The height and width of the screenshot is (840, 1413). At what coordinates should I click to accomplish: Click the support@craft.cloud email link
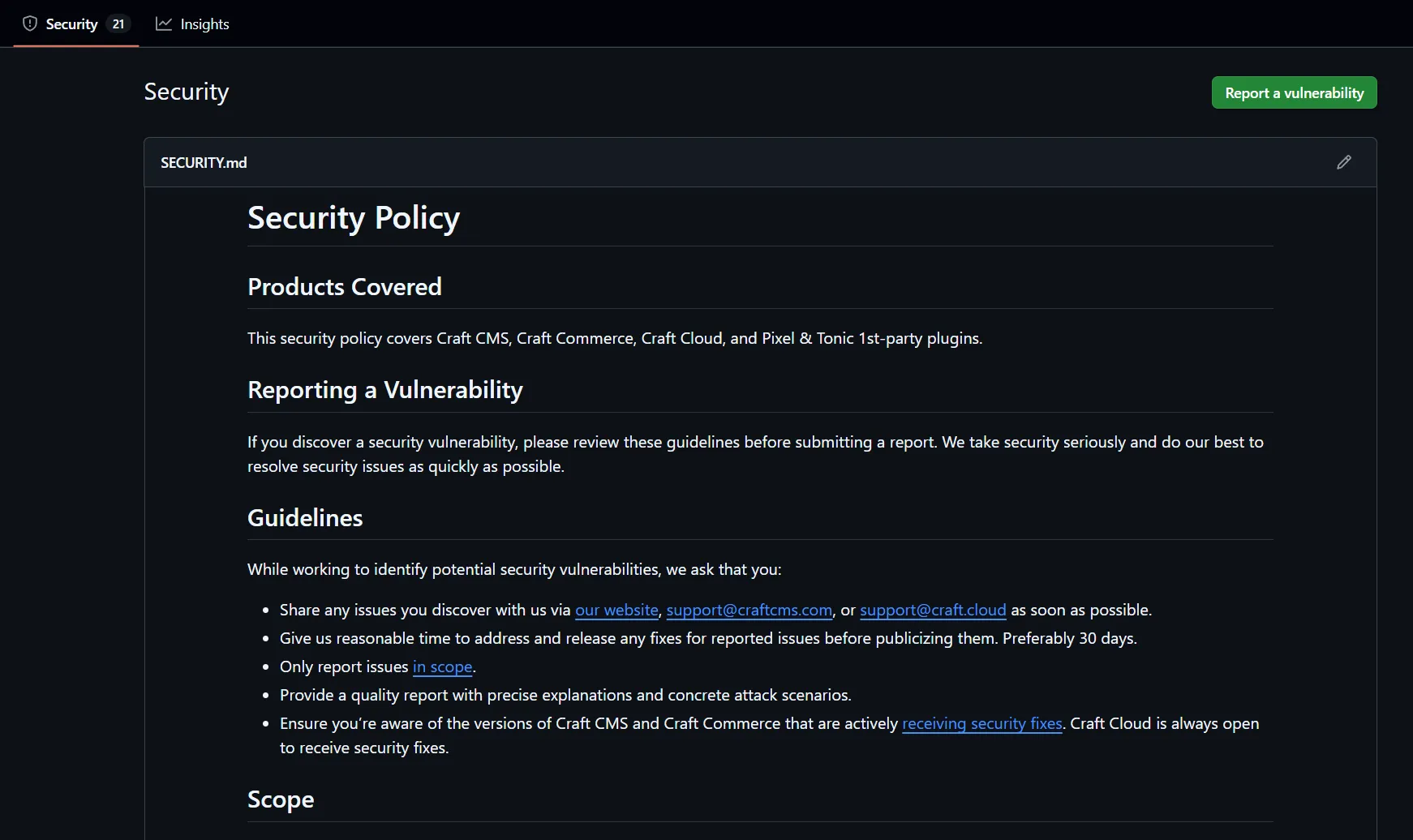933,610
